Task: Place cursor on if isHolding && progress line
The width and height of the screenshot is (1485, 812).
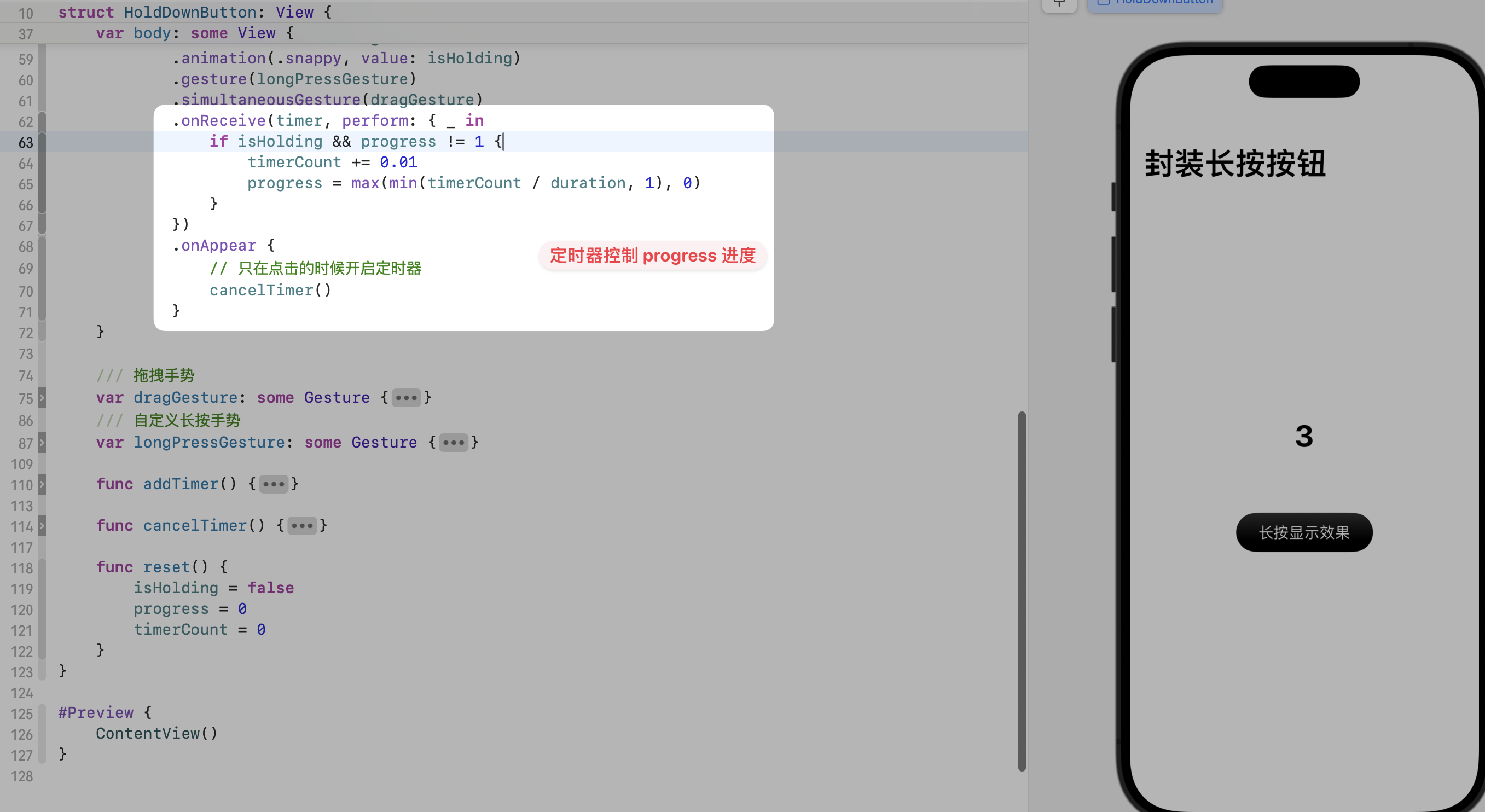Action: pos(356,141)
